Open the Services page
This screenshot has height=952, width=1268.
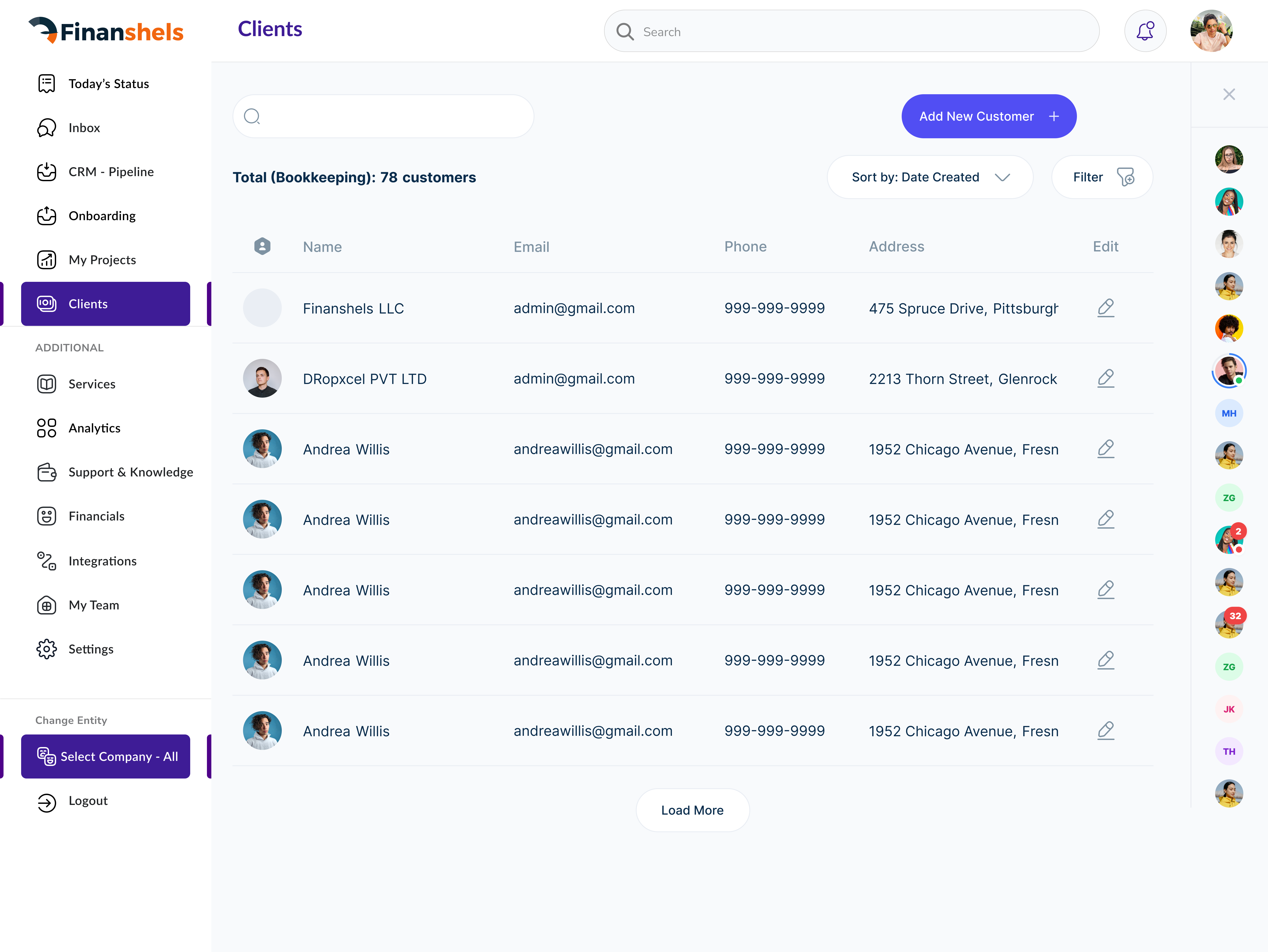pos(105,384)
